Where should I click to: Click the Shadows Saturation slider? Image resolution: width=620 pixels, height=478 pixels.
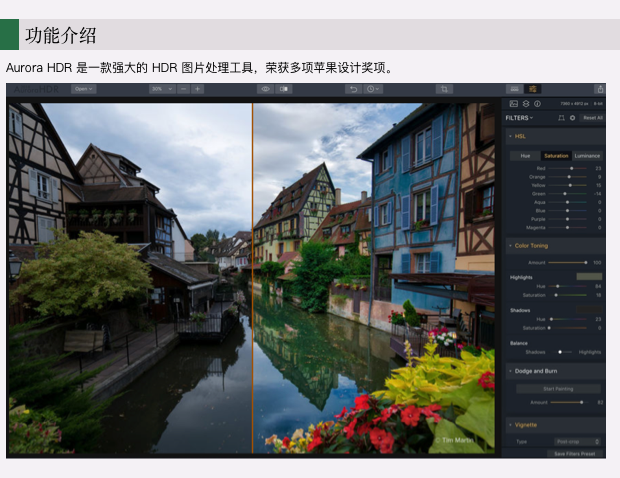567,328
